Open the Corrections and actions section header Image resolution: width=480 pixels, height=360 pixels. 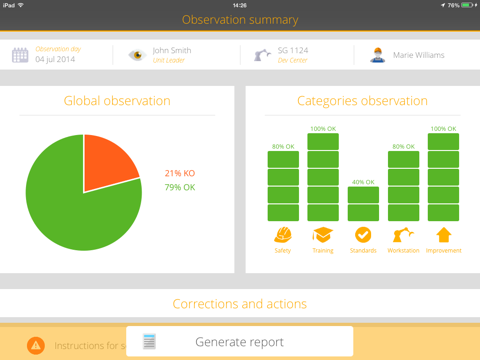(240, 304)
